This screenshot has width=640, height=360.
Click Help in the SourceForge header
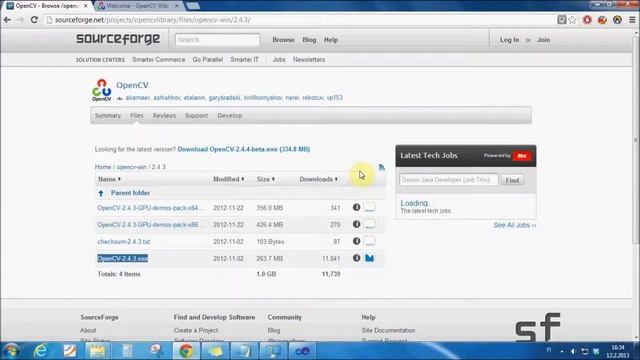(x=331, y=40)
